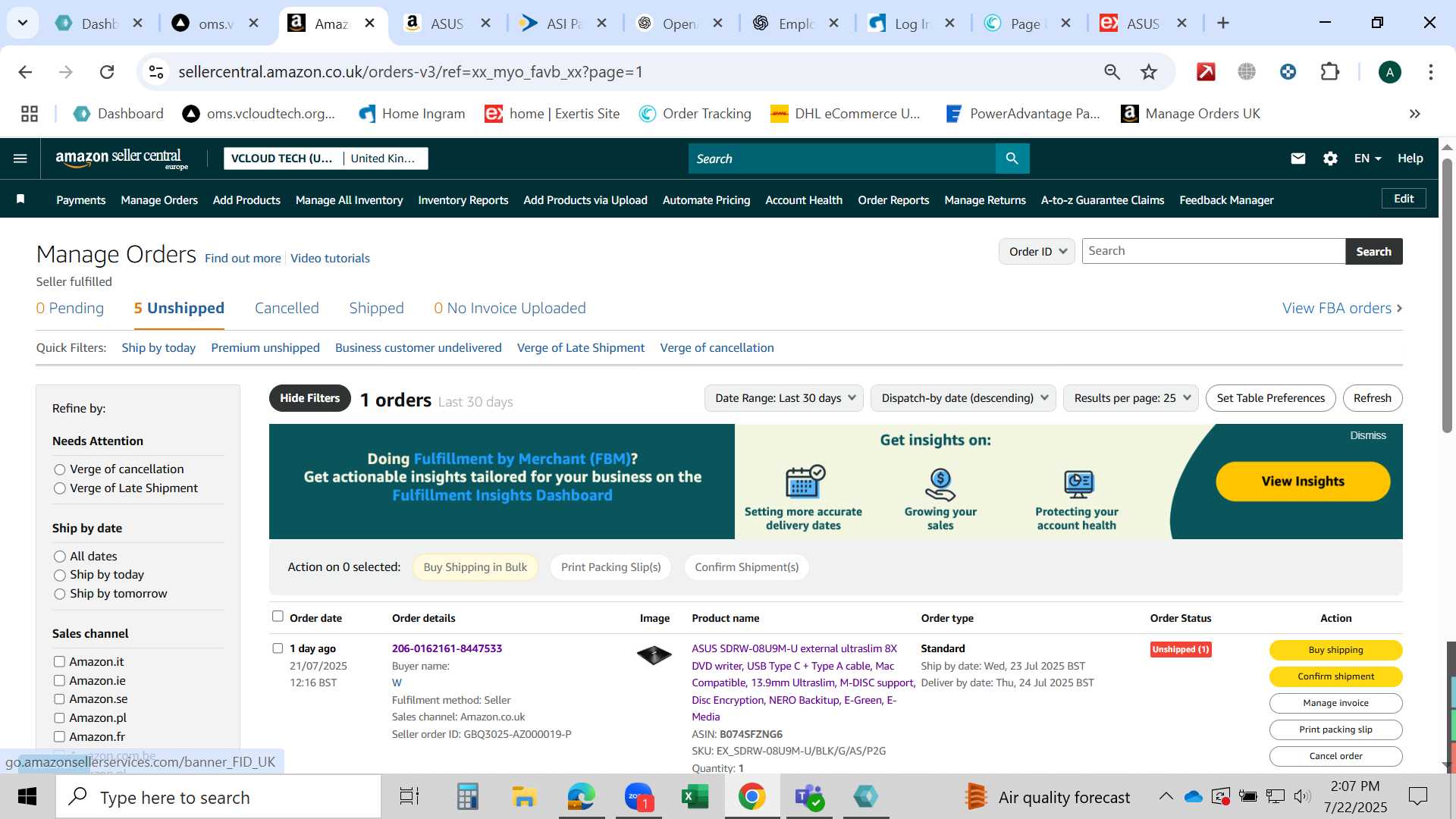Switch to the Cancelled orders tab
This screenshot has width=1456, height=819.
[287, 308]
